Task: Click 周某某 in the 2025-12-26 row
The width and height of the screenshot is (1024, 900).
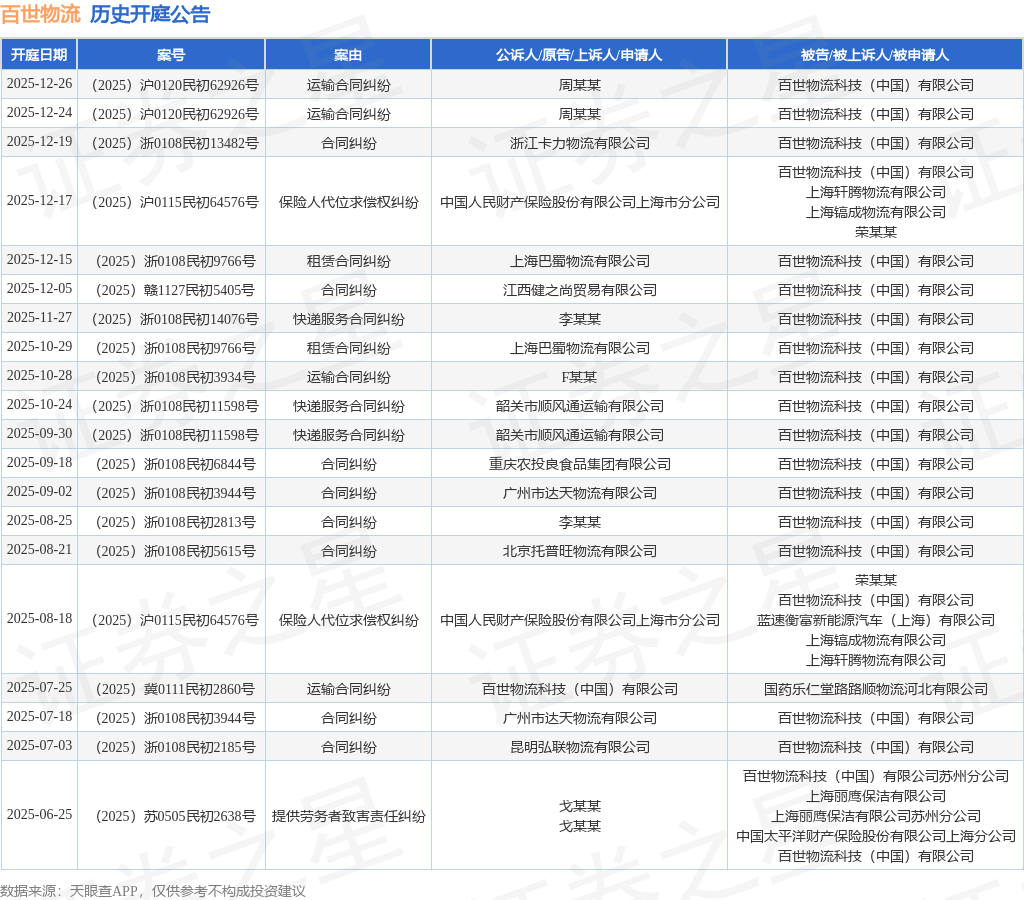Action: point(579,85)
